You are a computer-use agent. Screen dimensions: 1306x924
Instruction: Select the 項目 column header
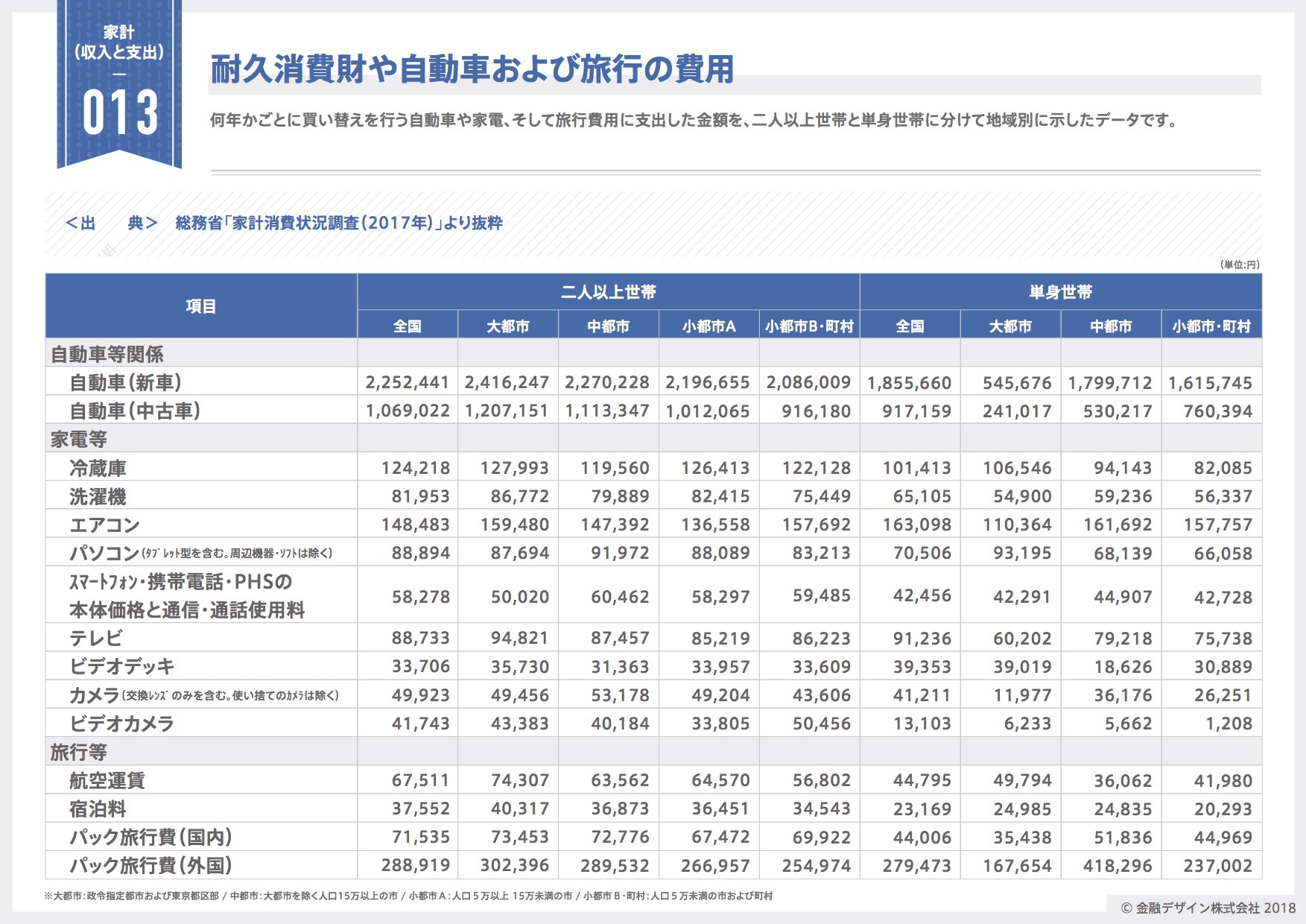coord(201,306)
